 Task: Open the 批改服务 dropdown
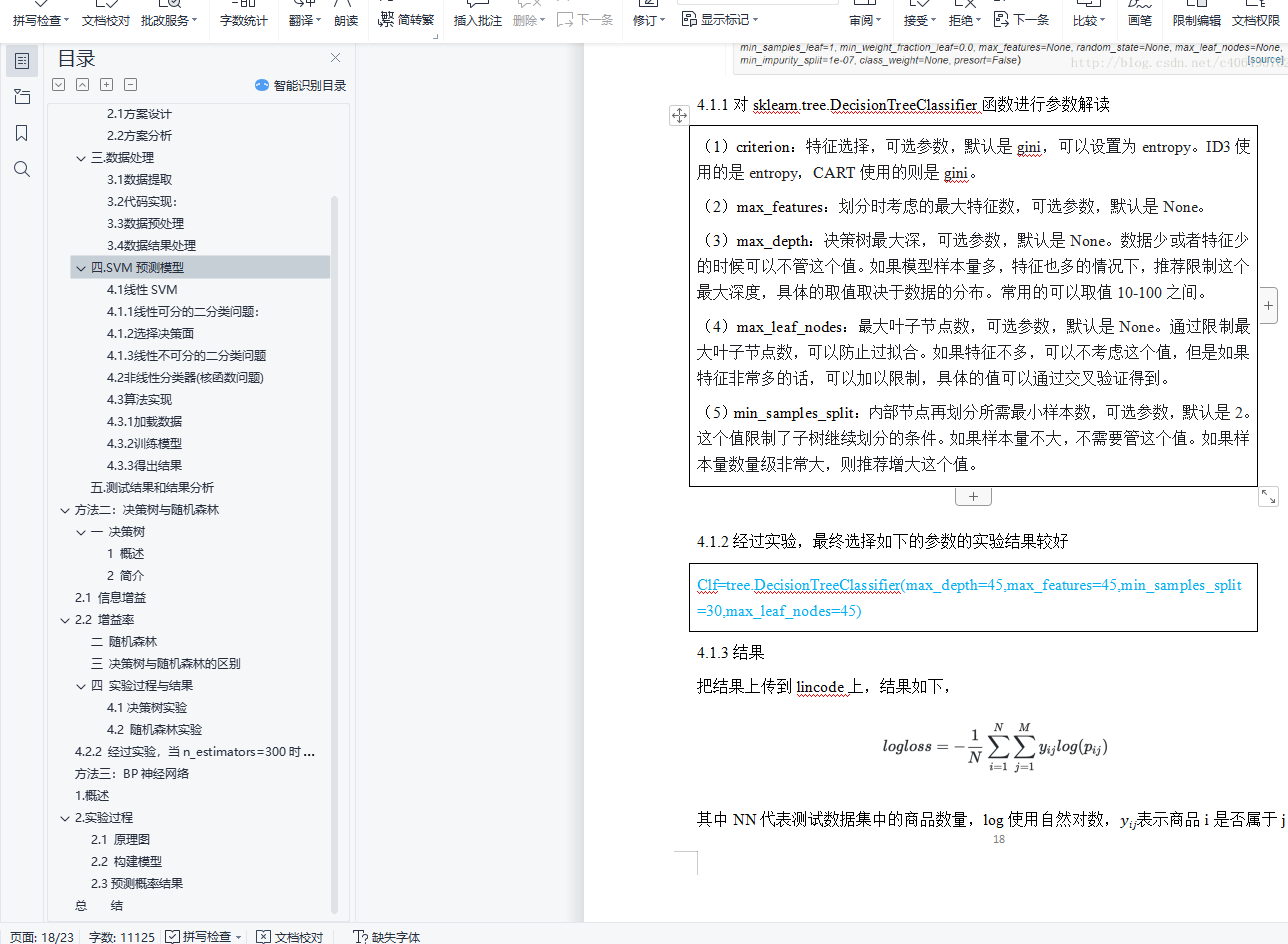[169, 20]
